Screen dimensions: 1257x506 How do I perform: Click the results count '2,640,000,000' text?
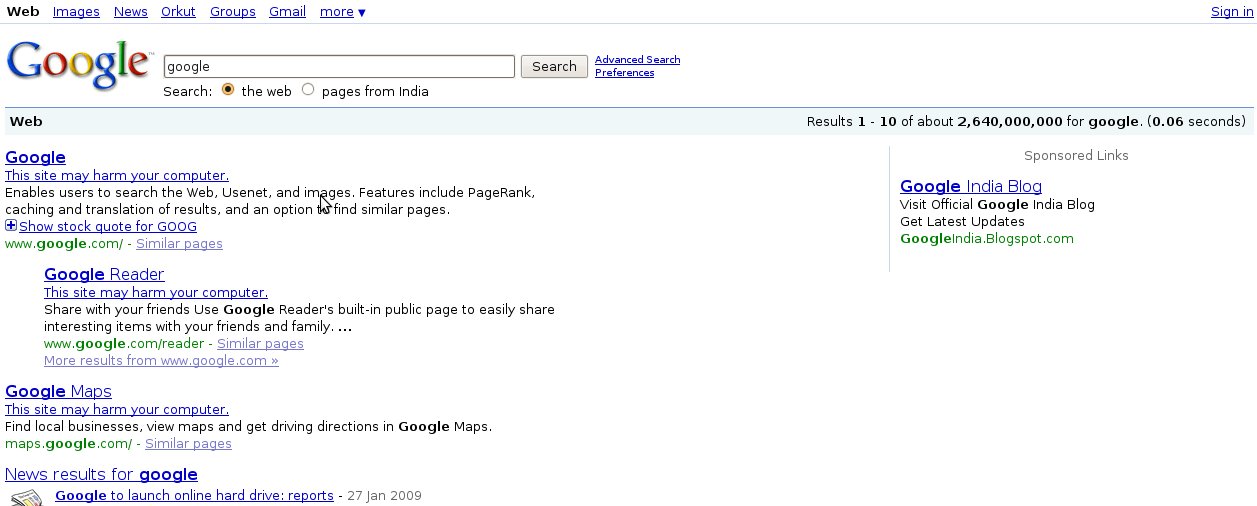coord(1010,122)
